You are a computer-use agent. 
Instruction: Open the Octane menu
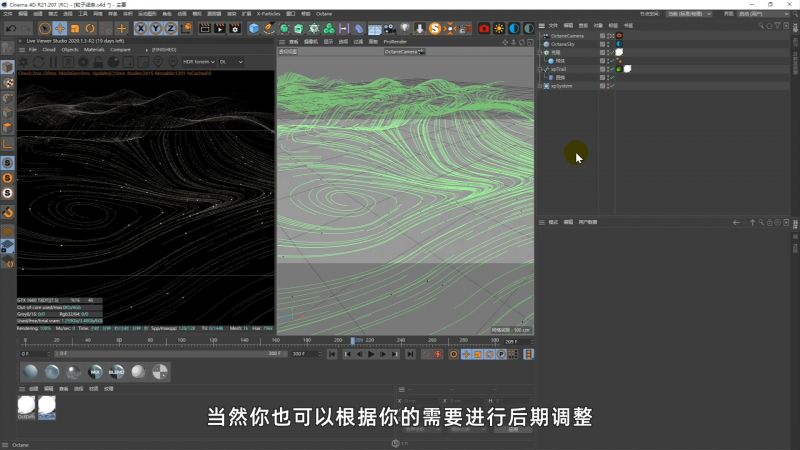[323, 14]
